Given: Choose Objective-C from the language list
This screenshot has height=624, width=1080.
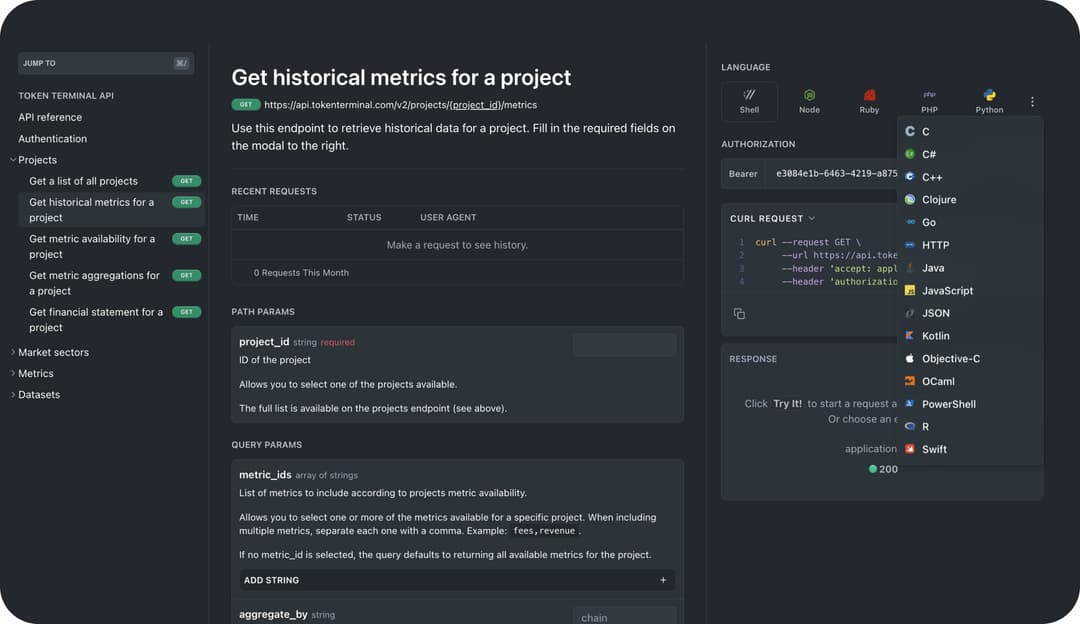Looking at the screenshot, I should pos(970,358).
